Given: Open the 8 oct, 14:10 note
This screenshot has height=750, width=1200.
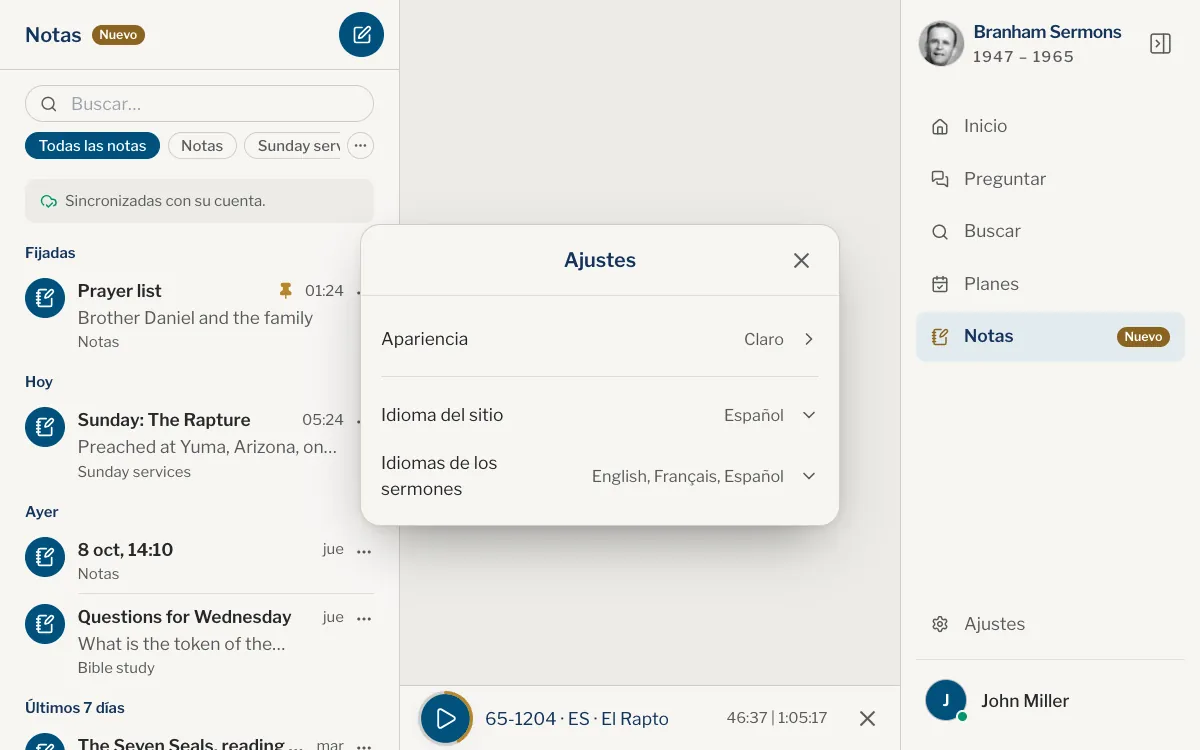Looking at the screenshot, I should pos(199,561).
